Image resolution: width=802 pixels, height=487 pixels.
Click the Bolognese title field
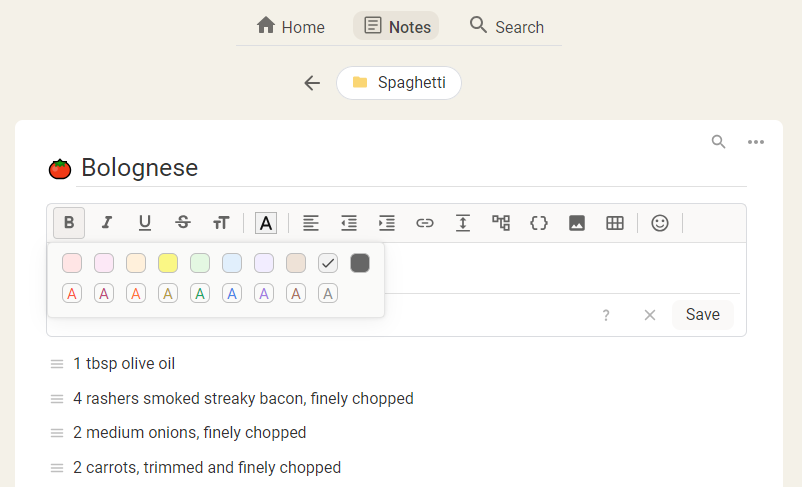(410, 168)
